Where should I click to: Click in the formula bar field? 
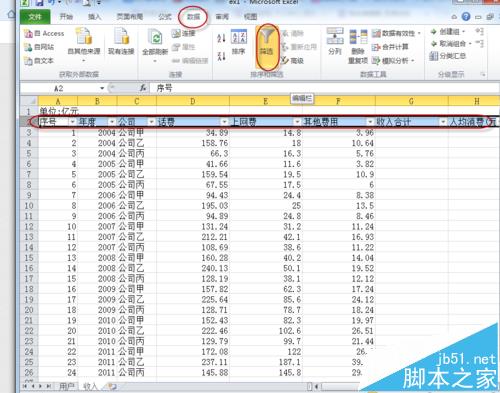(x=323, y=88)
